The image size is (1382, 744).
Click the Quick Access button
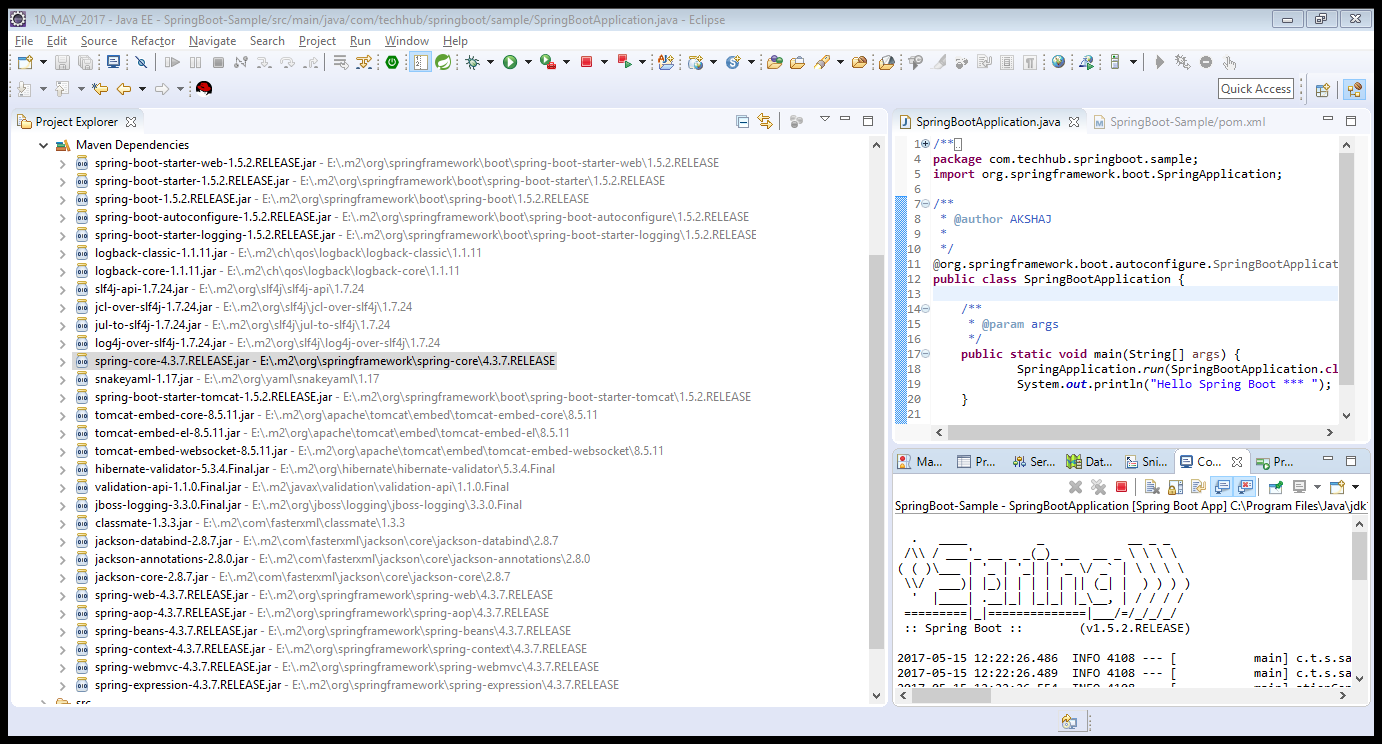click(1256, 88)
